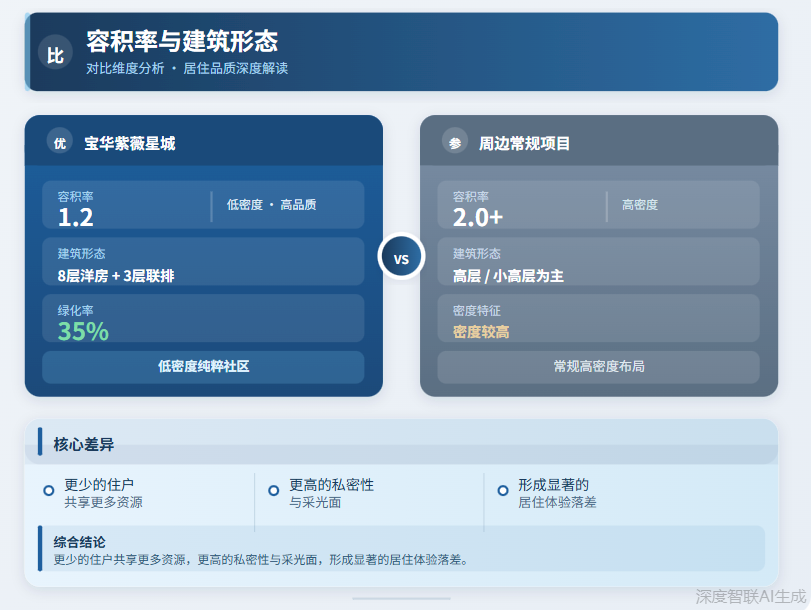Click the 优 badge beside 宝华紫薇星城
The image size is (811, 610).
point(60,141)
